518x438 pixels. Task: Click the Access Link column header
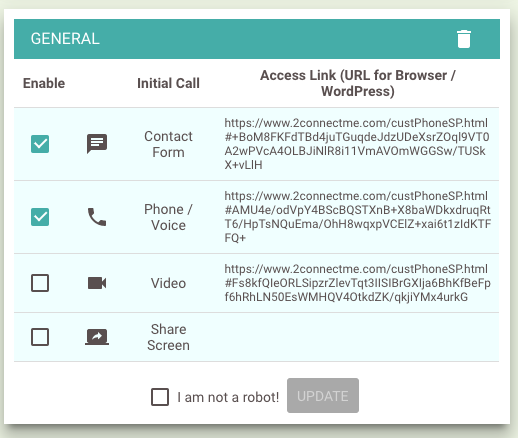click(x=358, y=83)
